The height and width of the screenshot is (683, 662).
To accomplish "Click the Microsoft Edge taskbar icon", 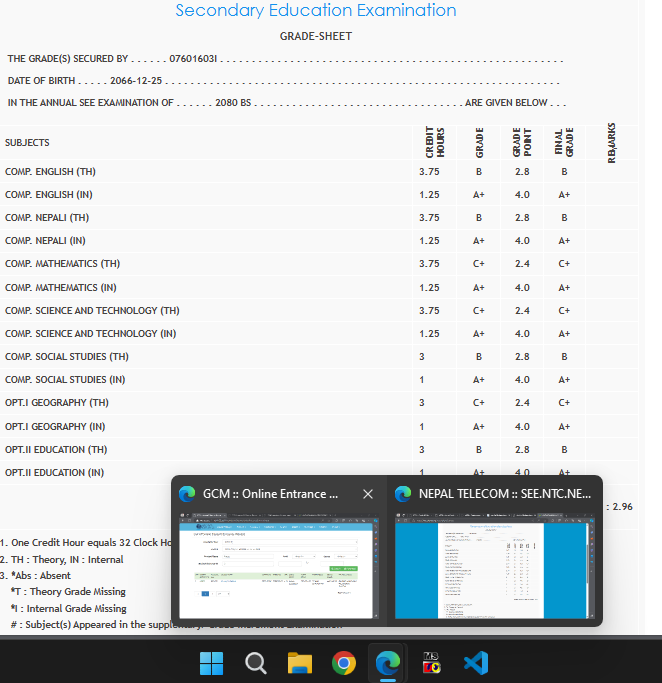I will coord(388,663).
